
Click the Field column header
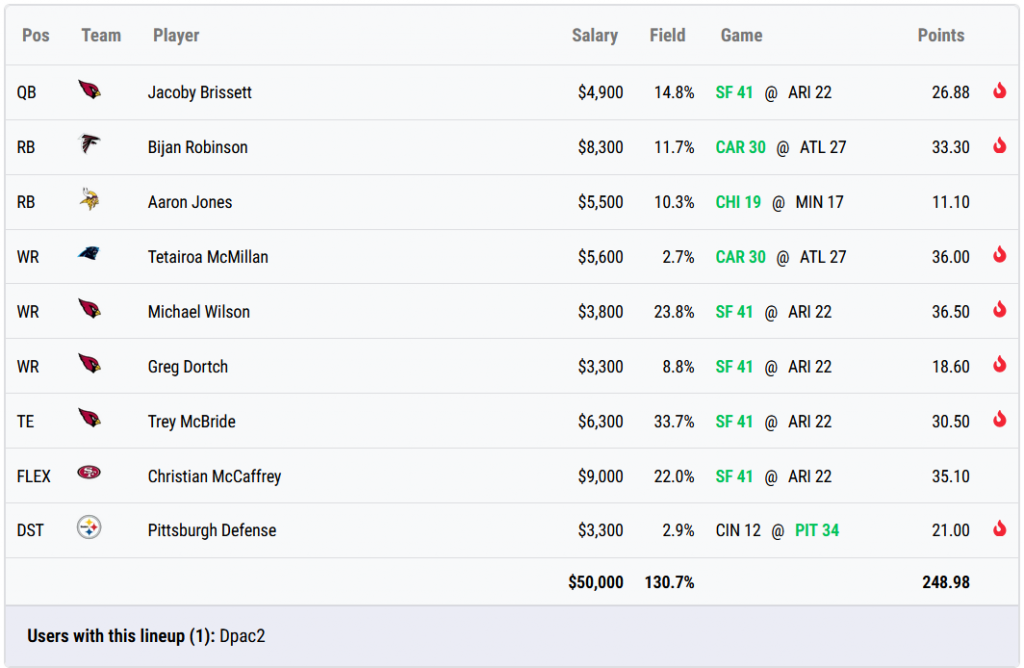[x=667, y=35]
